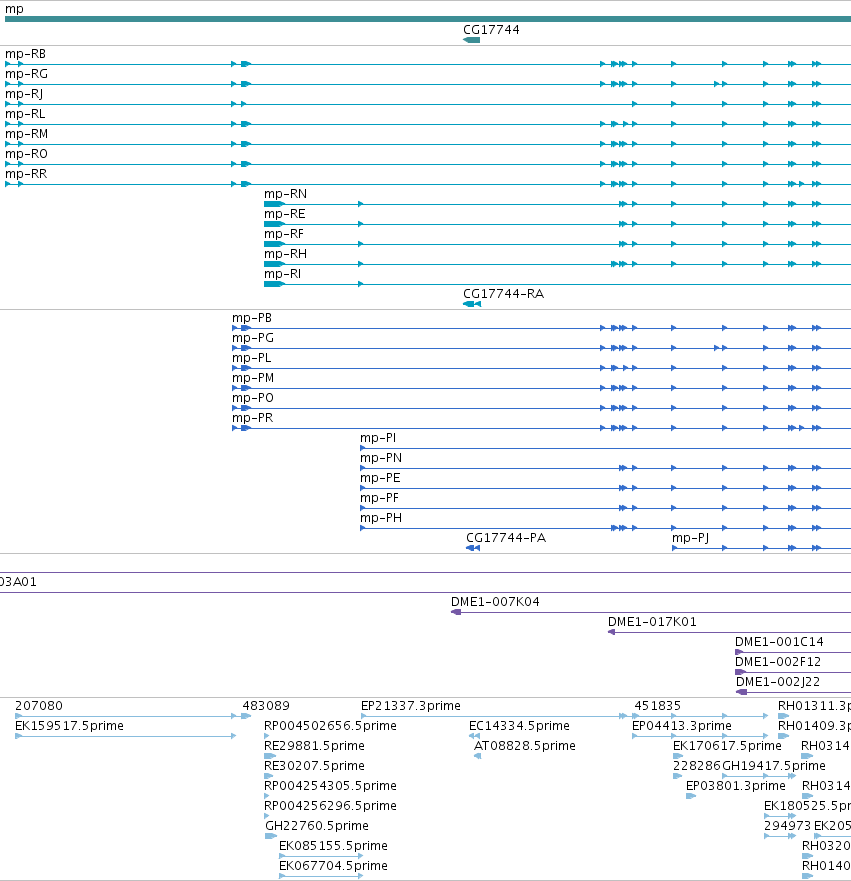Click the thick first exon of mp-RN
Viewport: 851px width, 881px height.
coord(274,204)
